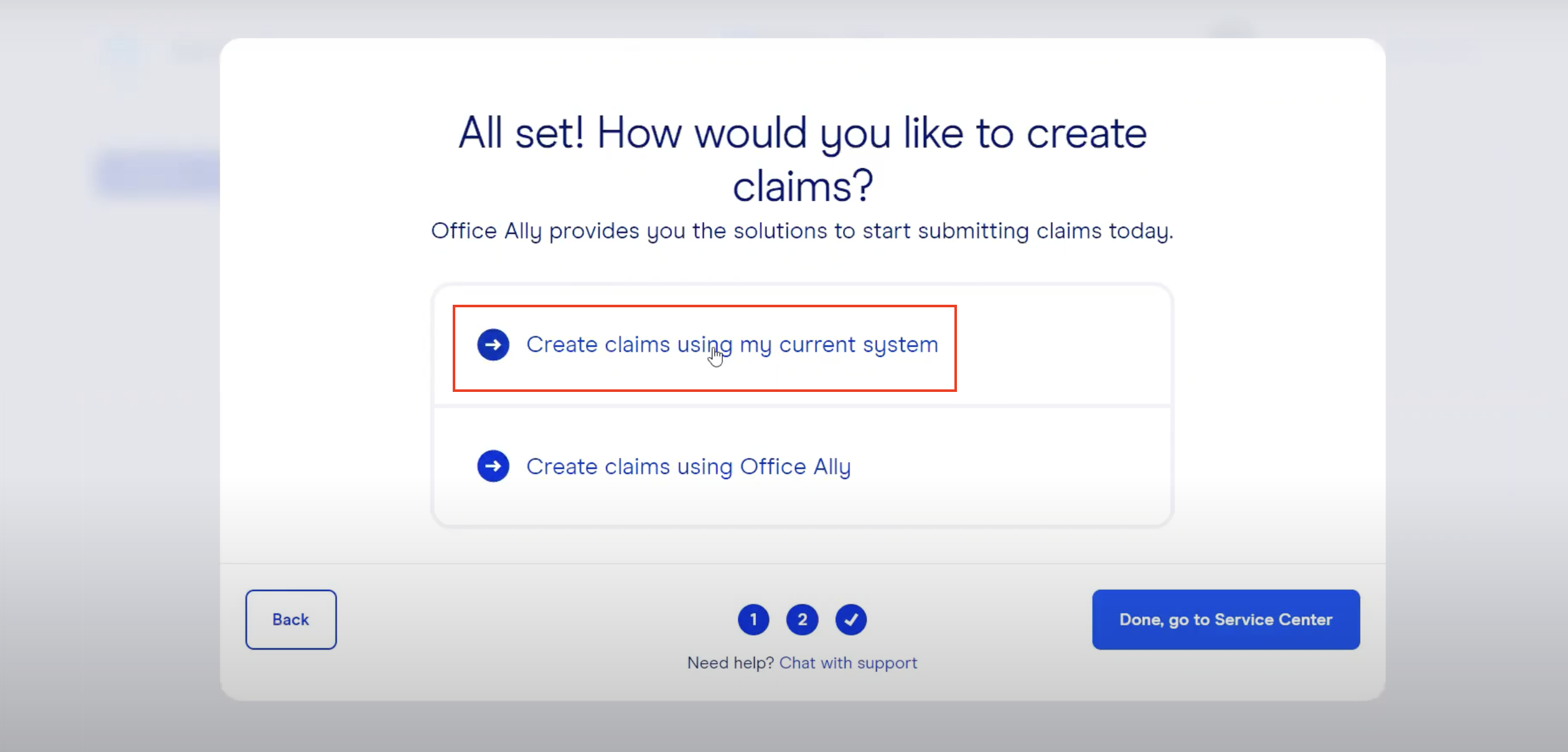Click the final completed step icon

click(x=851, y=619)
